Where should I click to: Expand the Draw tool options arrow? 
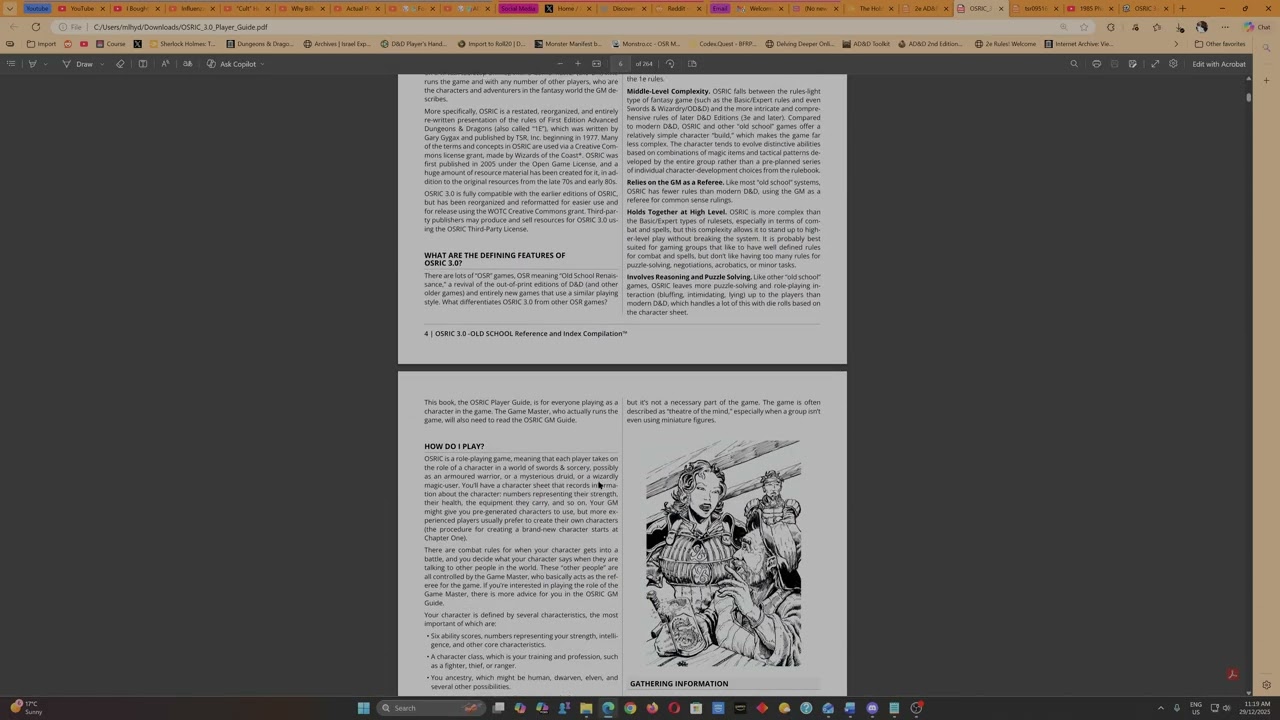point(102,64)
